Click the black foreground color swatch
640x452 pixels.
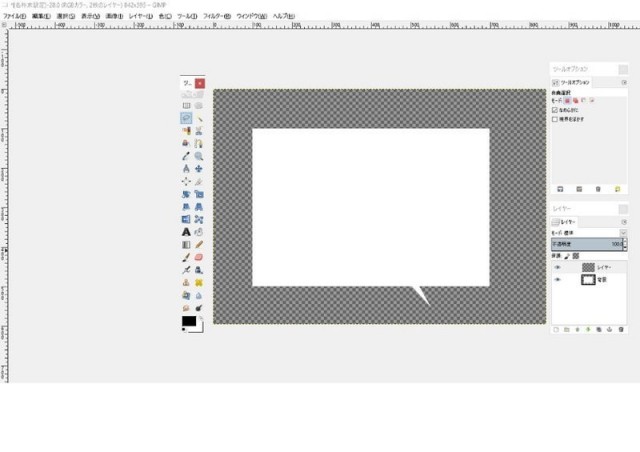188,321
